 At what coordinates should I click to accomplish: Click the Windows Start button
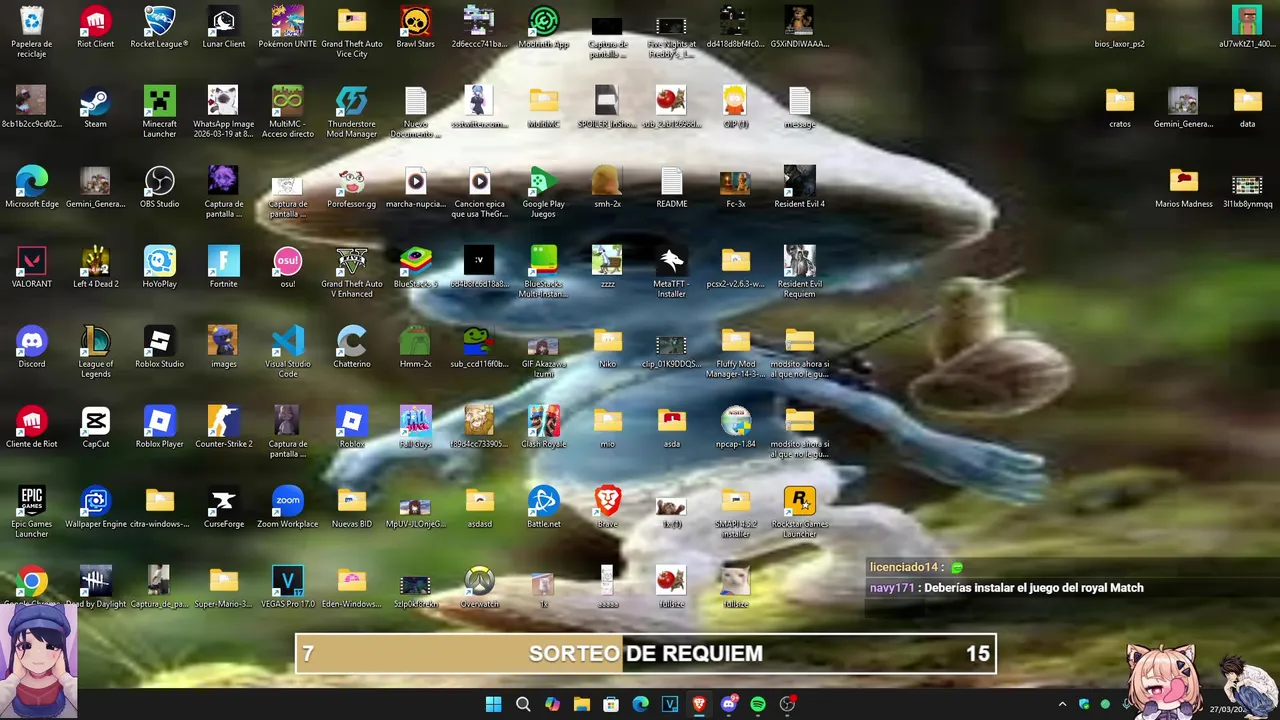pos(494,704)
